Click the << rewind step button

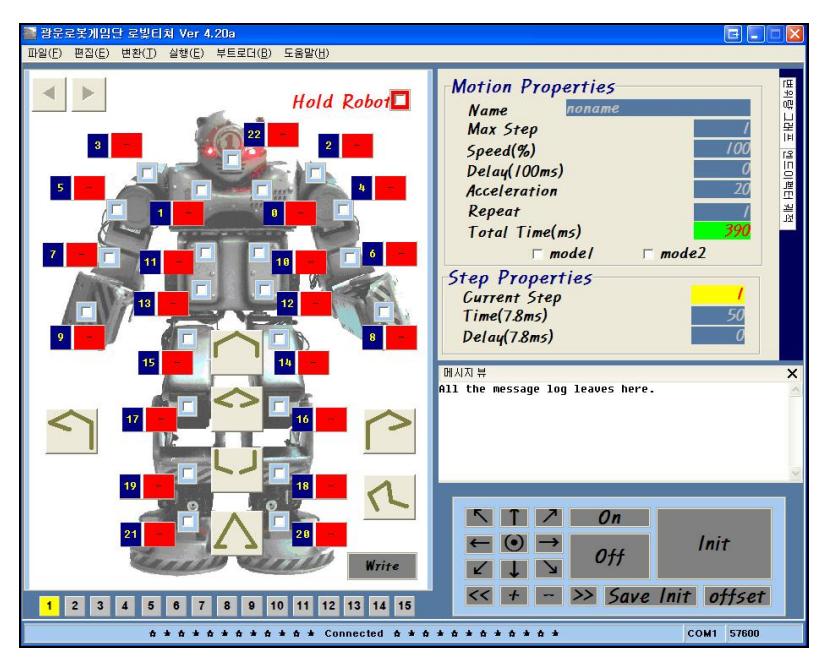coord(479,596)
